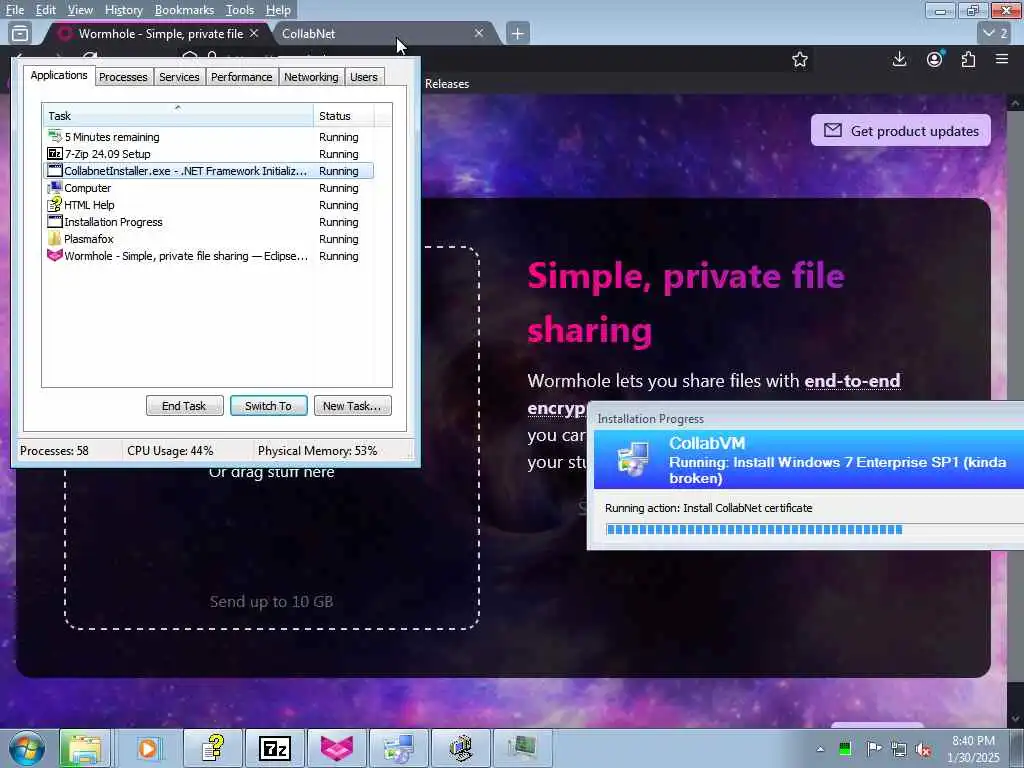Image resolution: width=1024 pixels, height=768 pixels.
Task: Open Windows Explorer from the taskbar
Action: point(86,748)
